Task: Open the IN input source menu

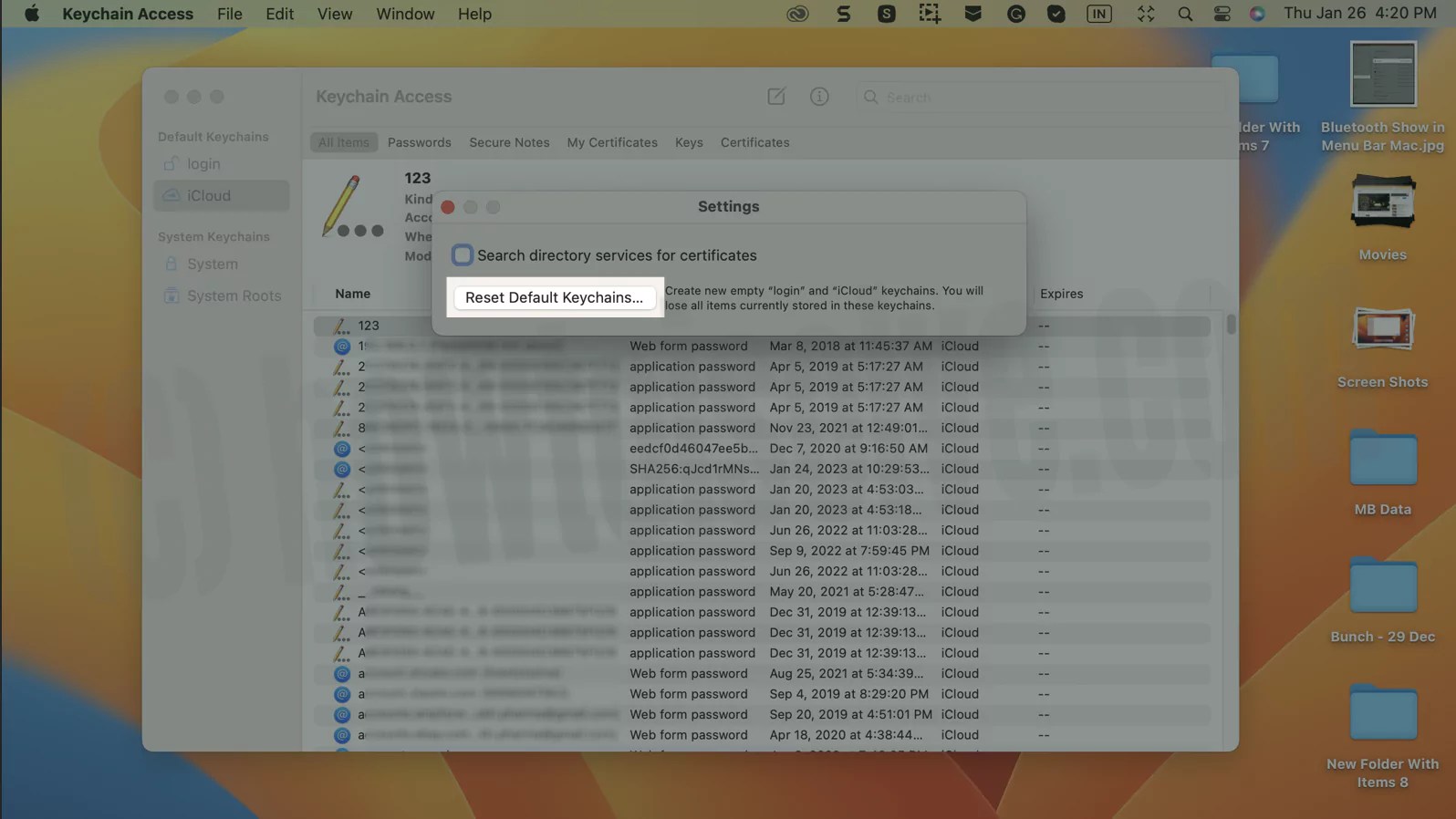Action: click(1099, 14)
